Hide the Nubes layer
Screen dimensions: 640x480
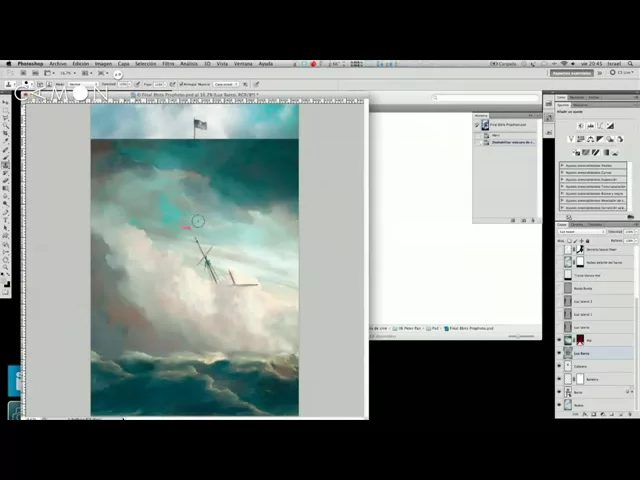coord(559,405)
